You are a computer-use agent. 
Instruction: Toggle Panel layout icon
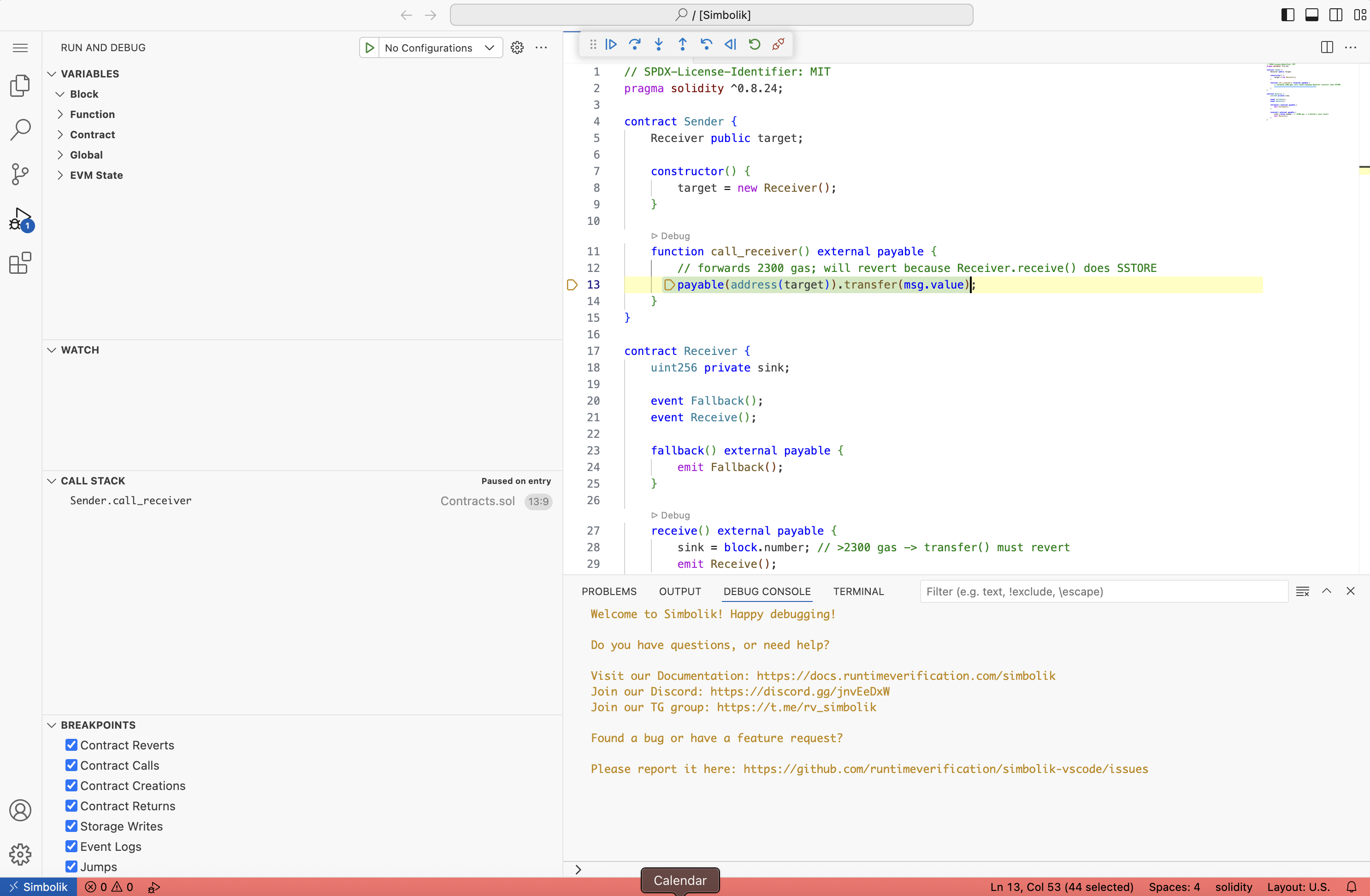1312,15
